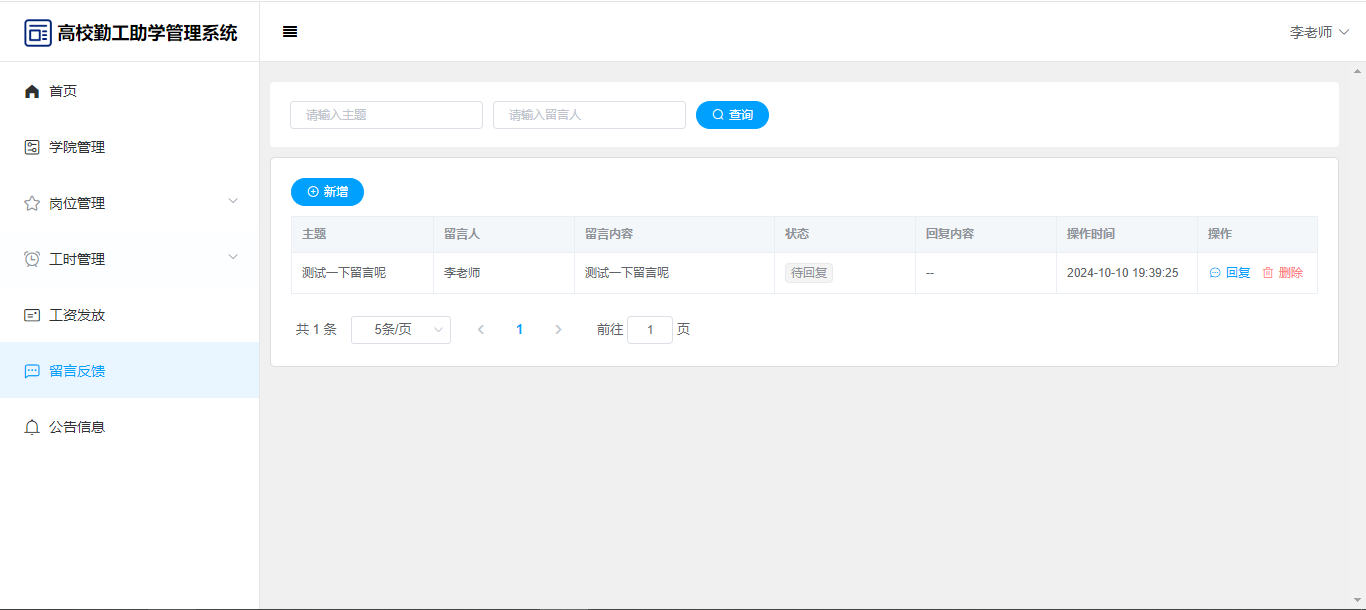Click the chat bubble icon for 留言反馈
Screen dimensions: 1366x610
(x=32, y=371)
